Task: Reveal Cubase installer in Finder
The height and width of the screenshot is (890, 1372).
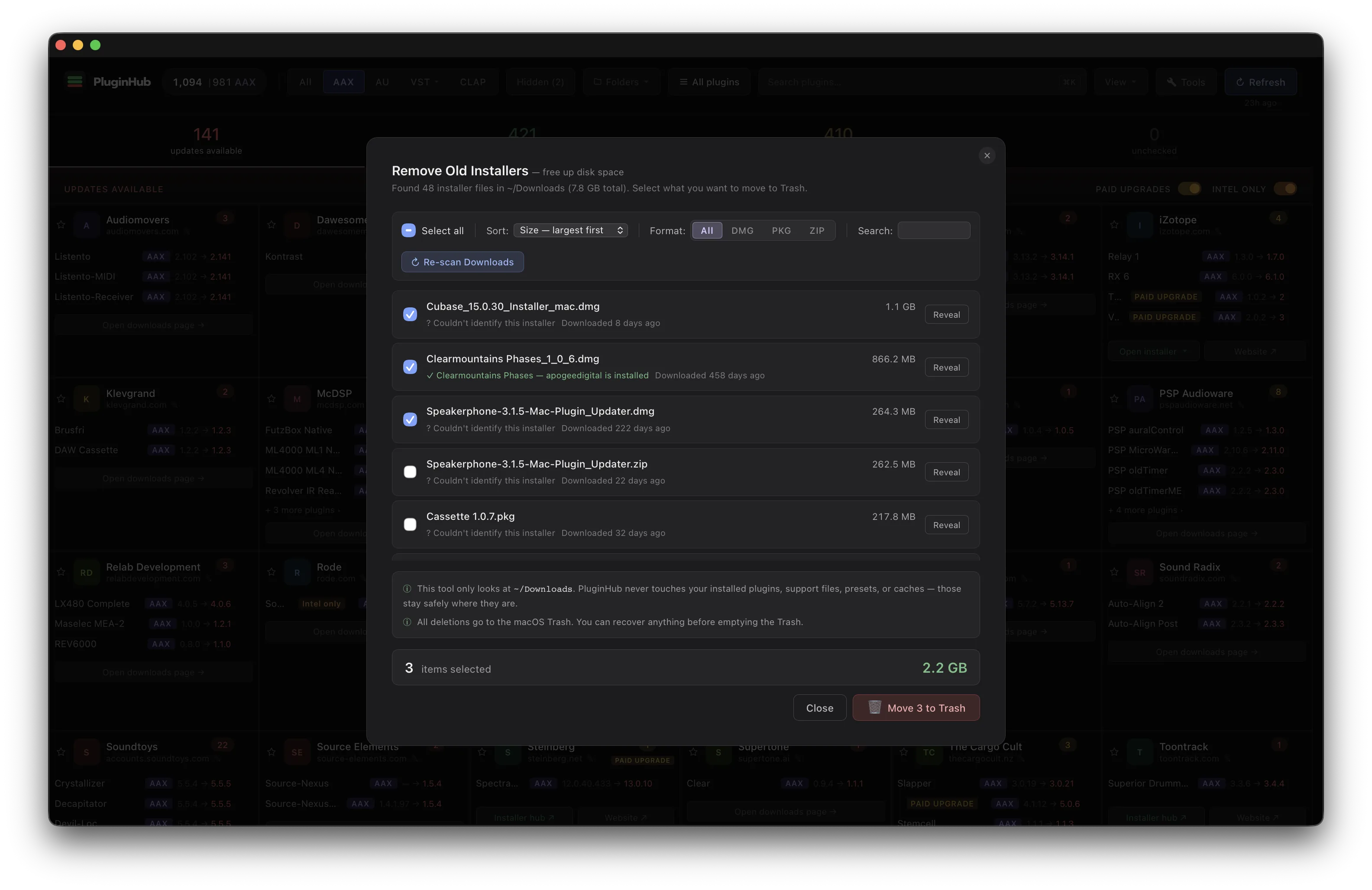Action: 946,315
